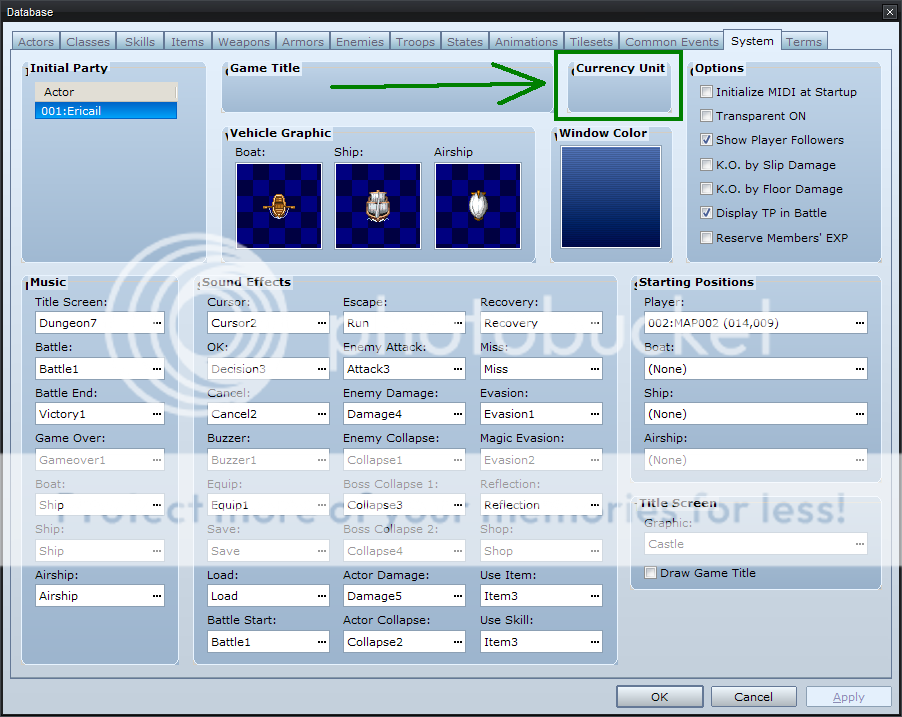
Task: Click the Cancel button
Action: 753,697
